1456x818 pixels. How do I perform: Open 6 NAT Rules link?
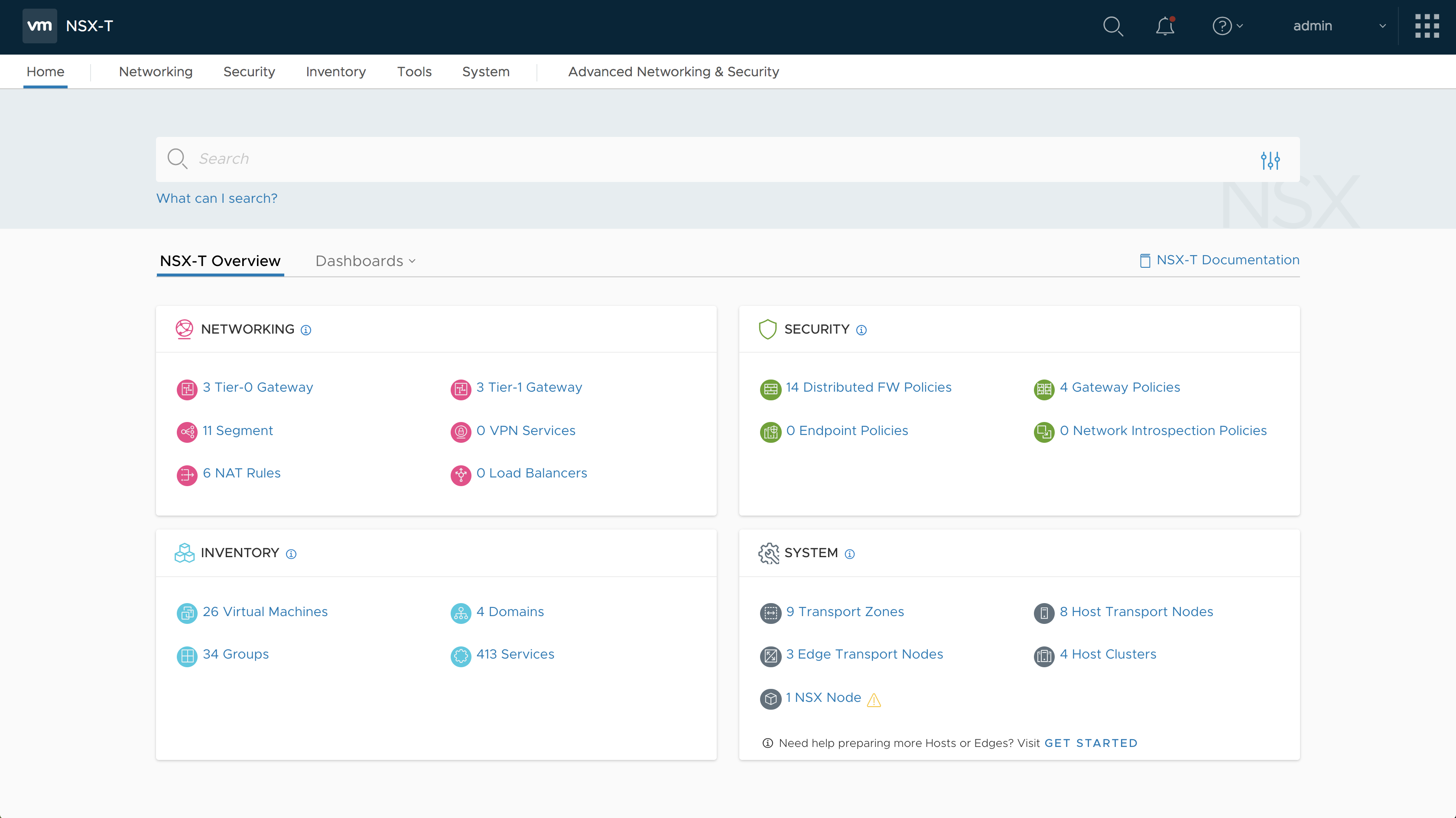tap(241, 473)
